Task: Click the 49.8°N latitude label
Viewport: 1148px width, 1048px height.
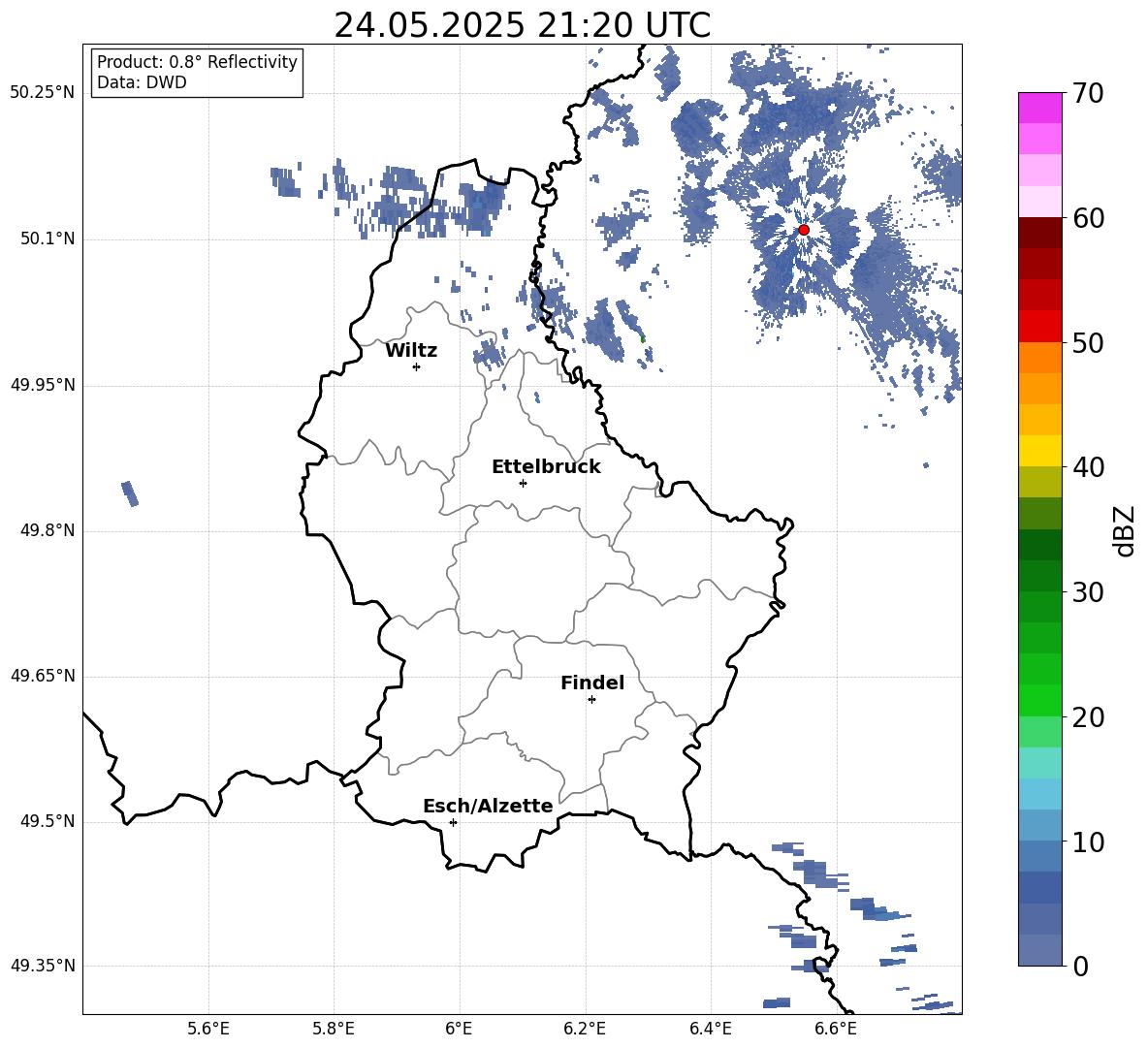Action: pos(47,530)
